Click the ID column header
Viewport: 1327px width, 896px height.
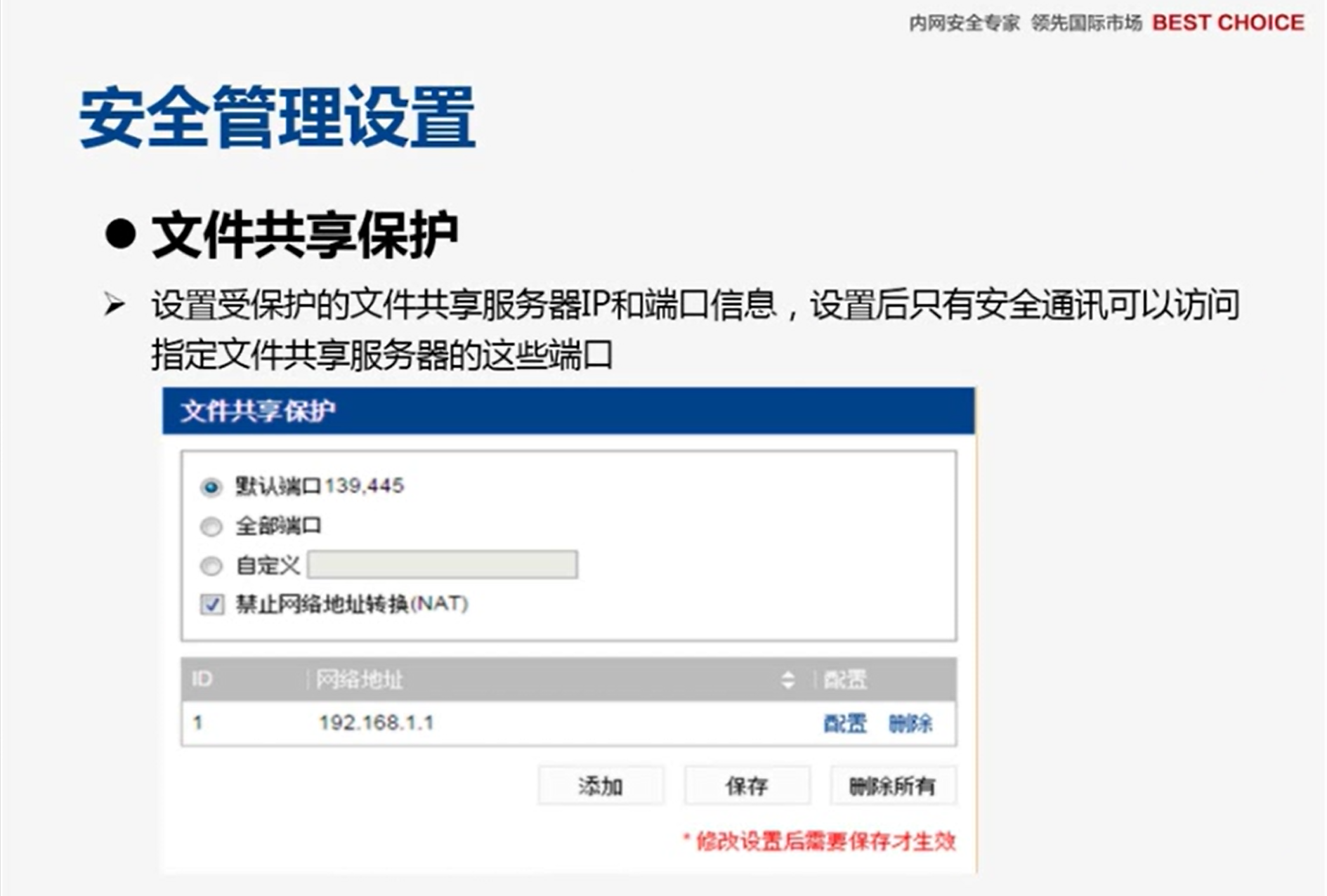(x=202, y=679)
